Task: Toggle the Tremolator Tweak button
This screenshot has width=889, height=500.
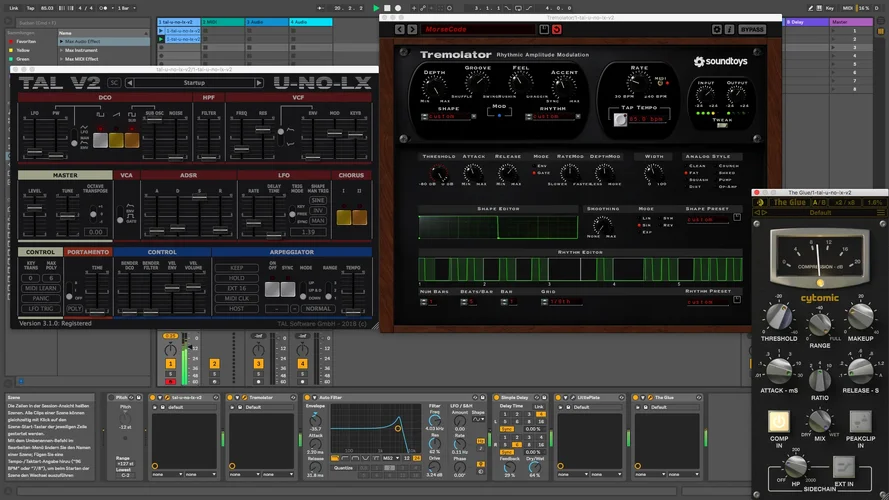Action: pyautogui.click(x=722, y=125)
